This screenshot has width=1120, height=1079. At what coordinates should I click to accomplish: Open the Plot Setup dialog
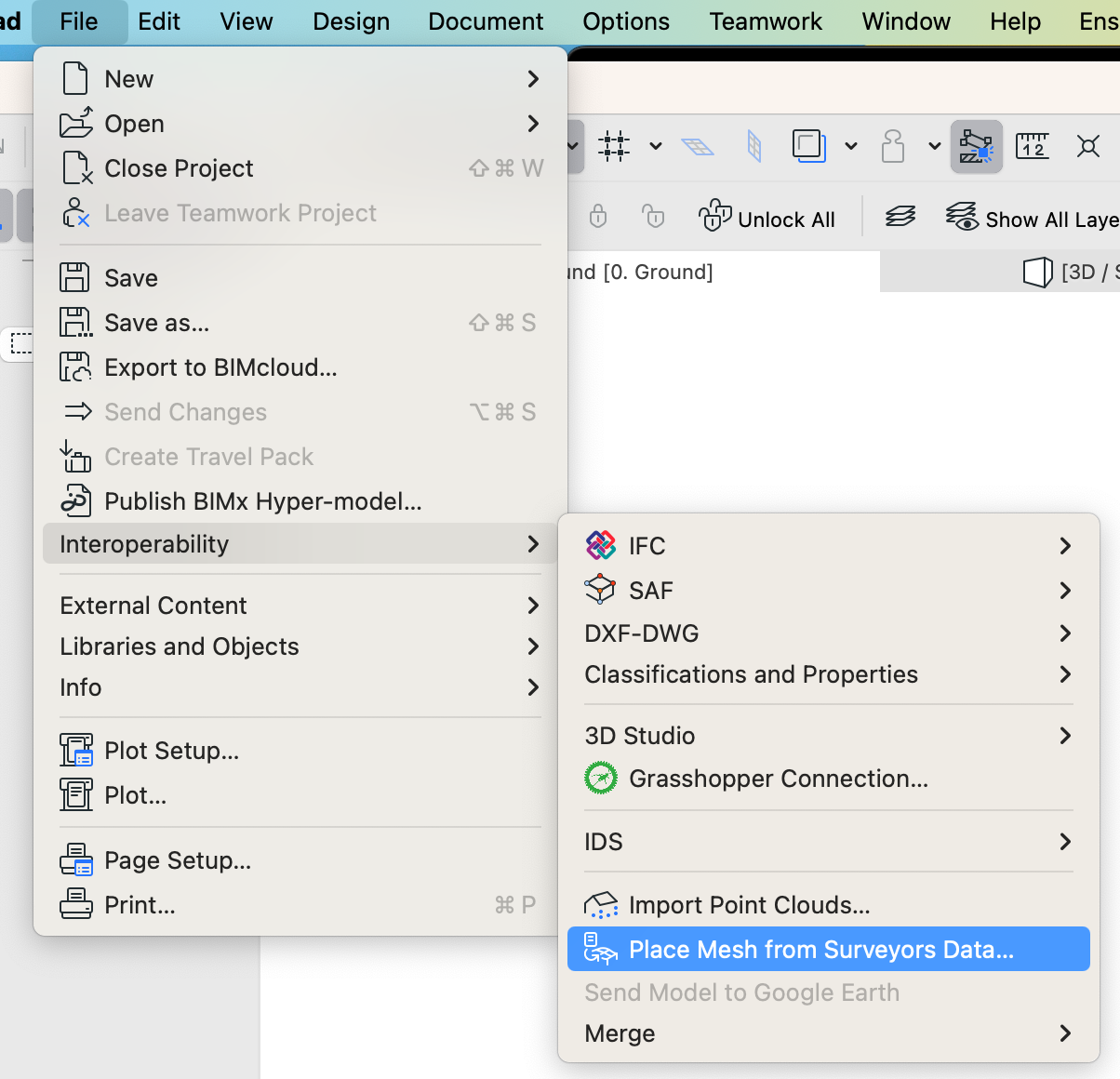tap(171, 751)
